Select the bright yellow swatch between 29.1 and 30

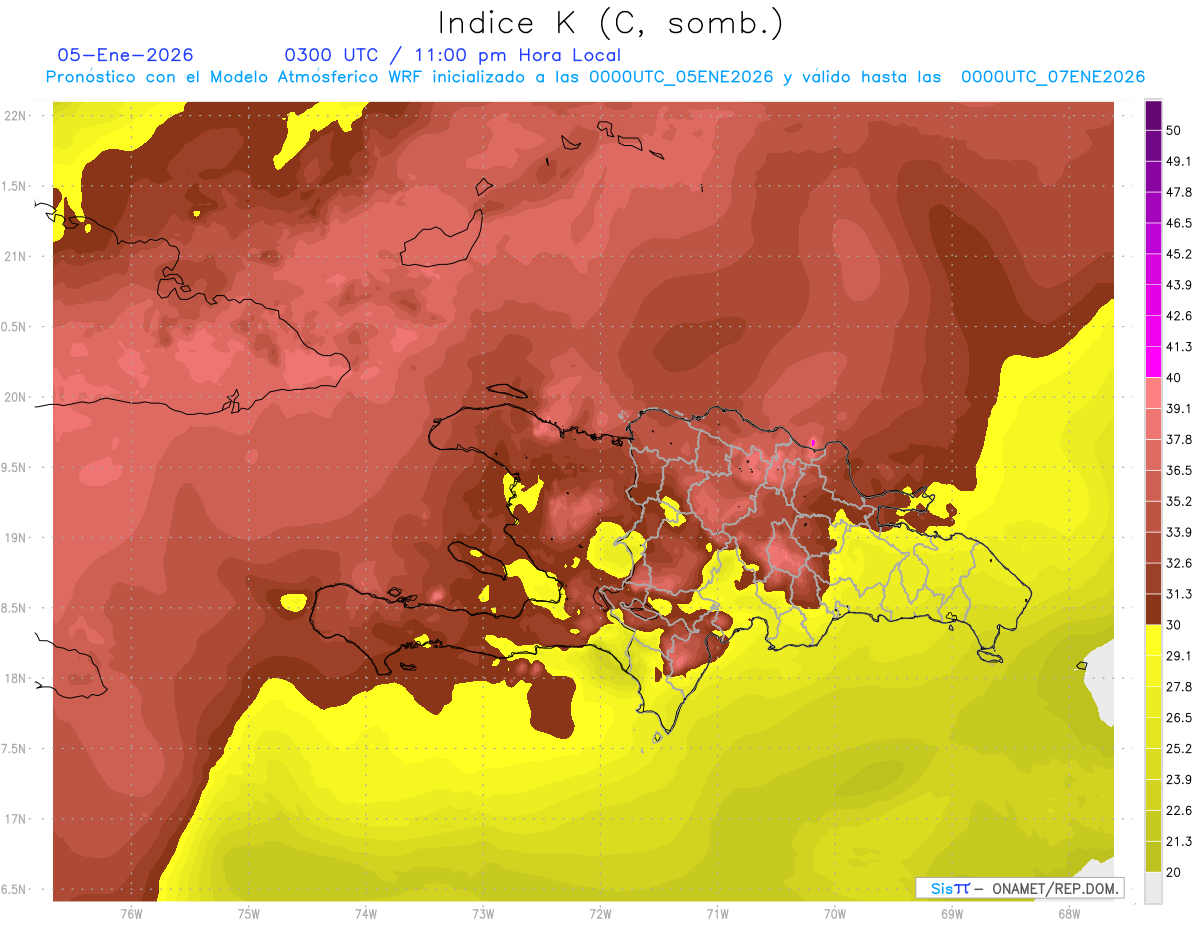click(1154, 640)
